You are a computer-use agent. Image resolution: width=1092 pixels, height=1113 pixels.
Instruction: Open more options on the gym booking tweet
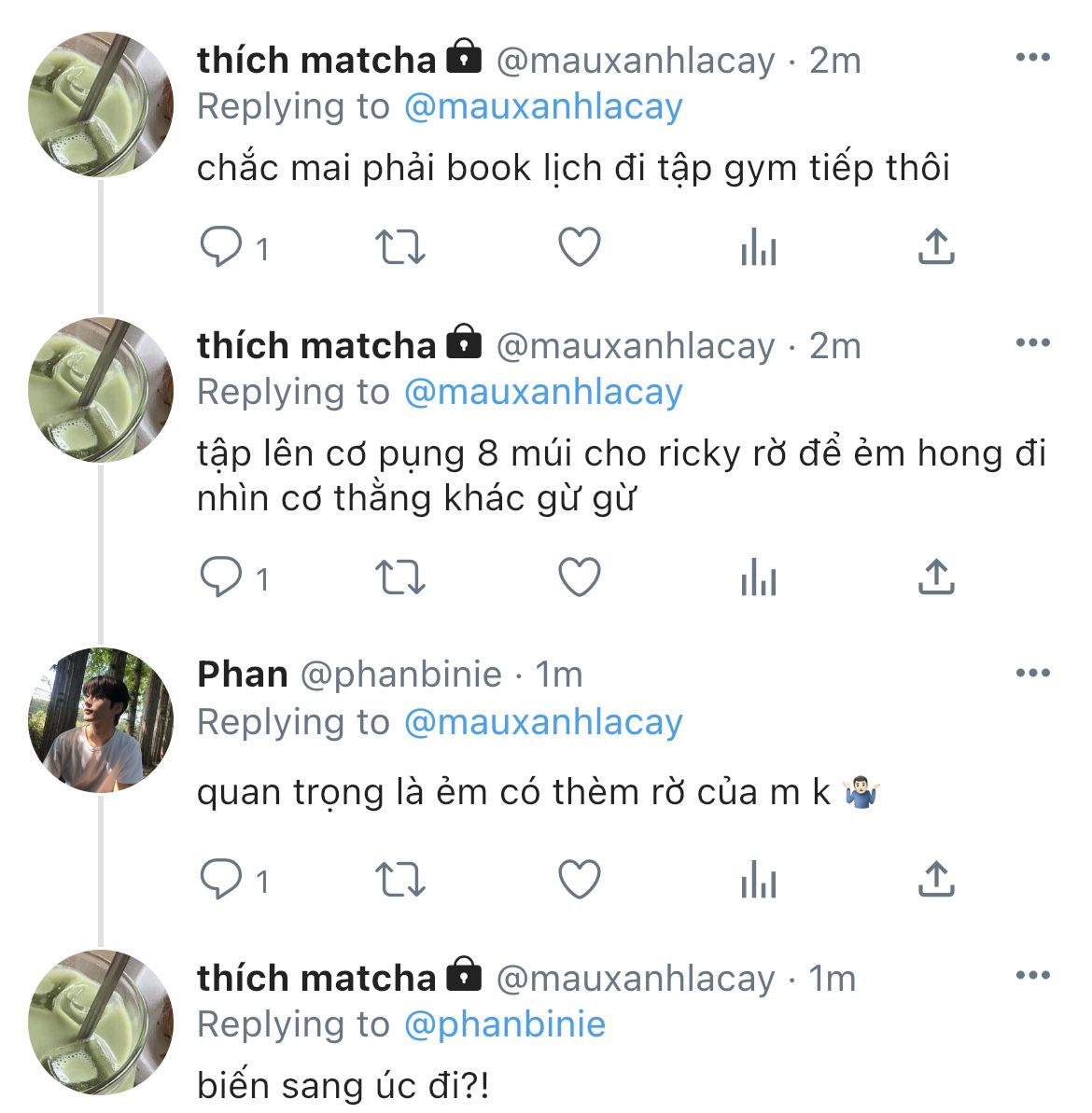(1032, 58)
